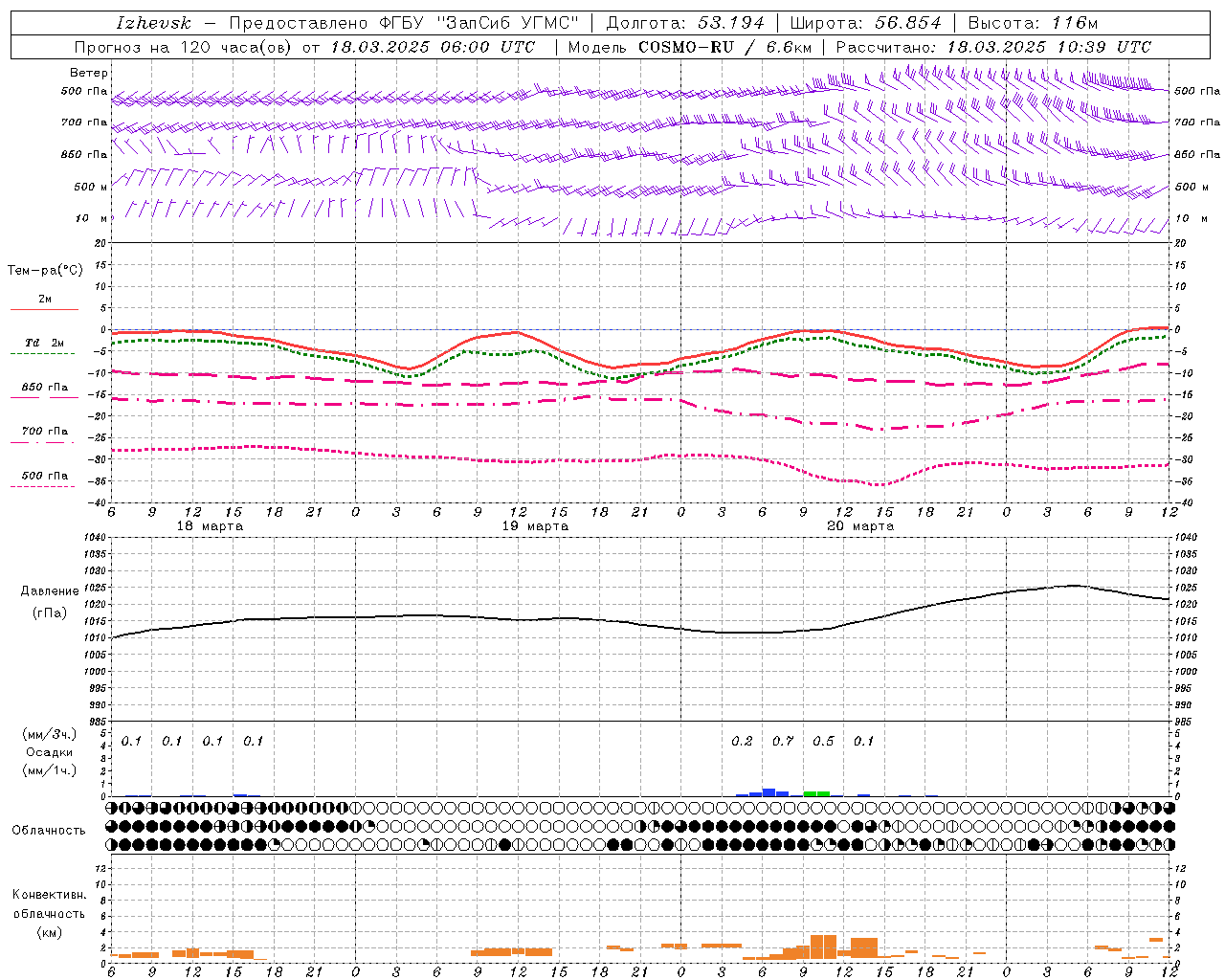Click the 'Облачность' cloud cover label
Viewport: 1225px width, 980px height.
pyautogui.click(x=49, y=830)
